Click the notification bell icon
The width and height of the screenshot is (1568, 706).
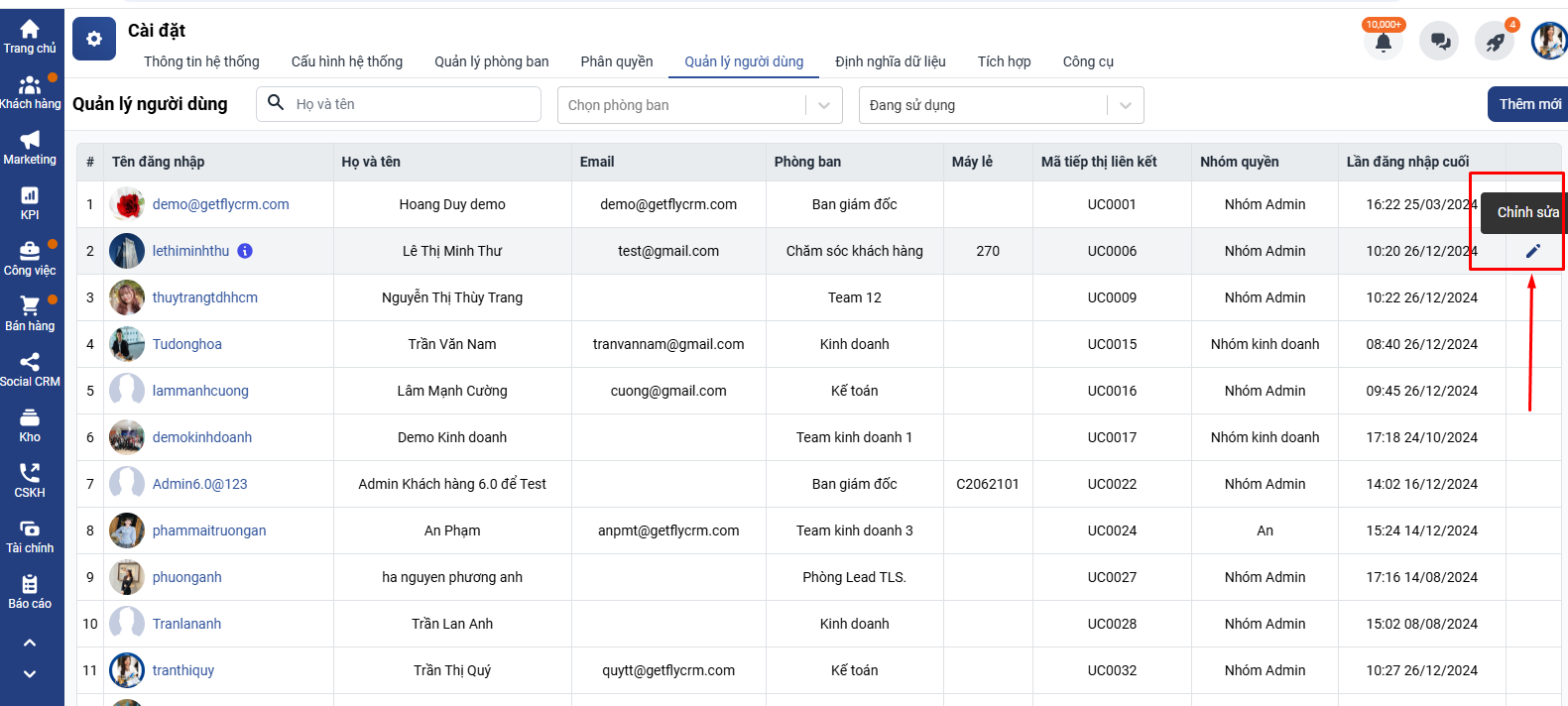[x=1383, y=42]
